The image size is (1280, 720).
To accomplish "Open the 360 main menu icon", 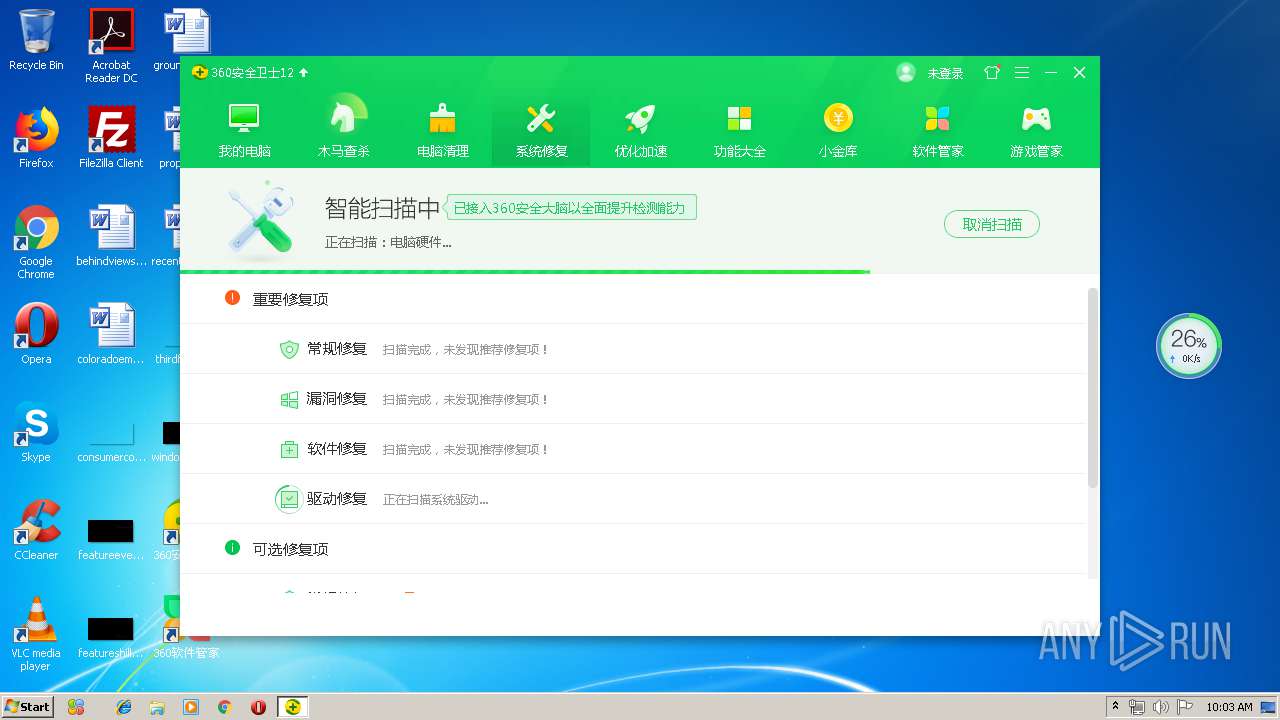I will point(1022,72).
